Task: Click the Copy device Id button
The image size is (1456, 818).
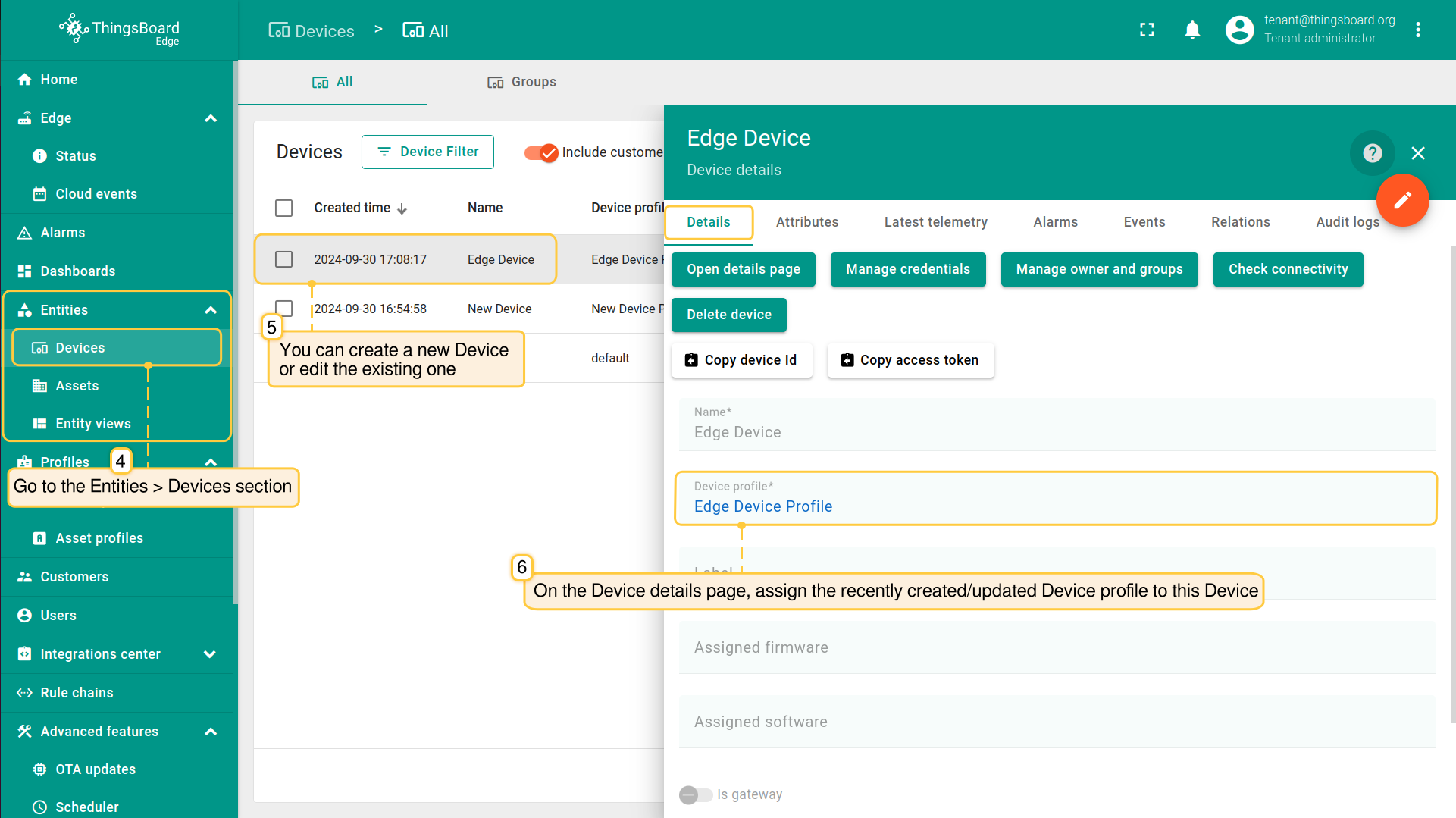Action: tap(741, 360)
